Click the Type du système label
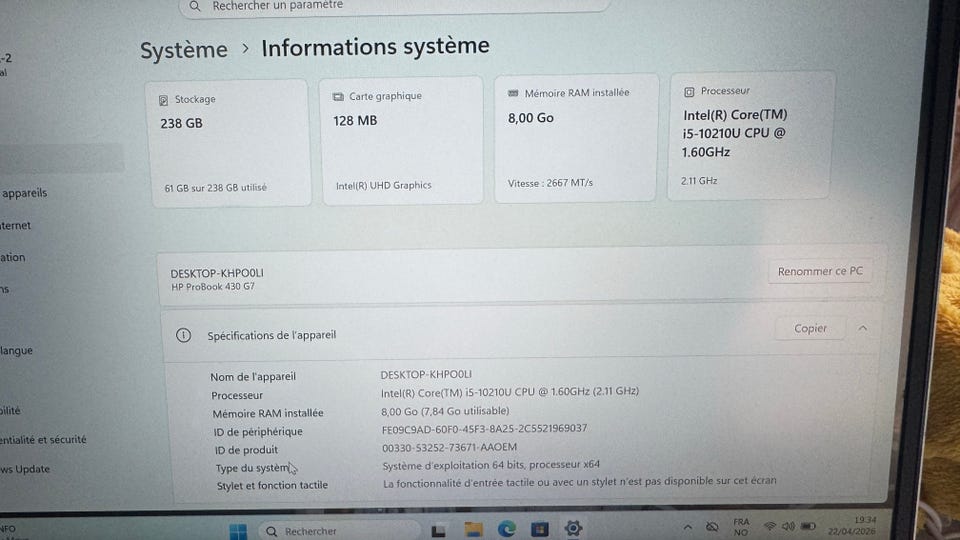Screen dimensions: 960x540 tap(252, 468)
